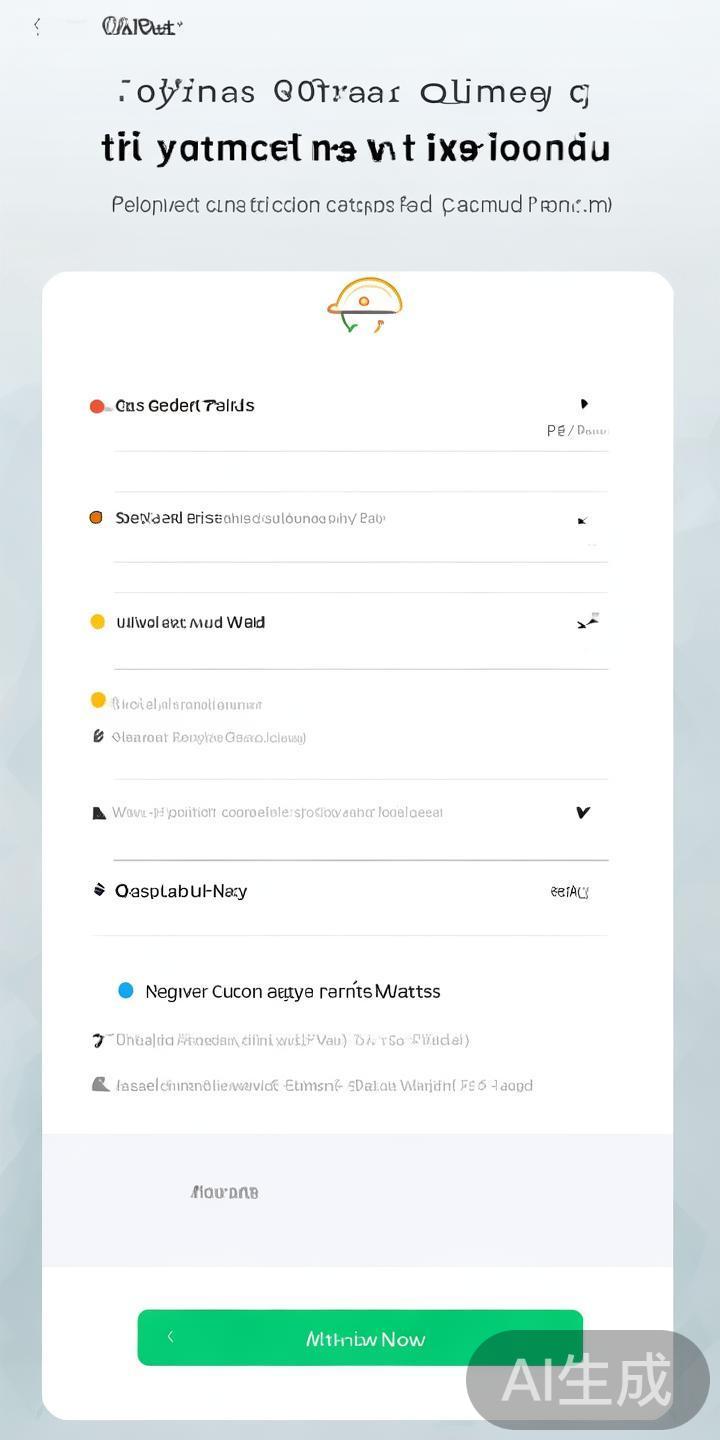Image resolution: width=720 pixels, height=1440 pixels.
Task: Click the helmet logo icon on the card
Action: pyautogui.click(x=364, y=304)
